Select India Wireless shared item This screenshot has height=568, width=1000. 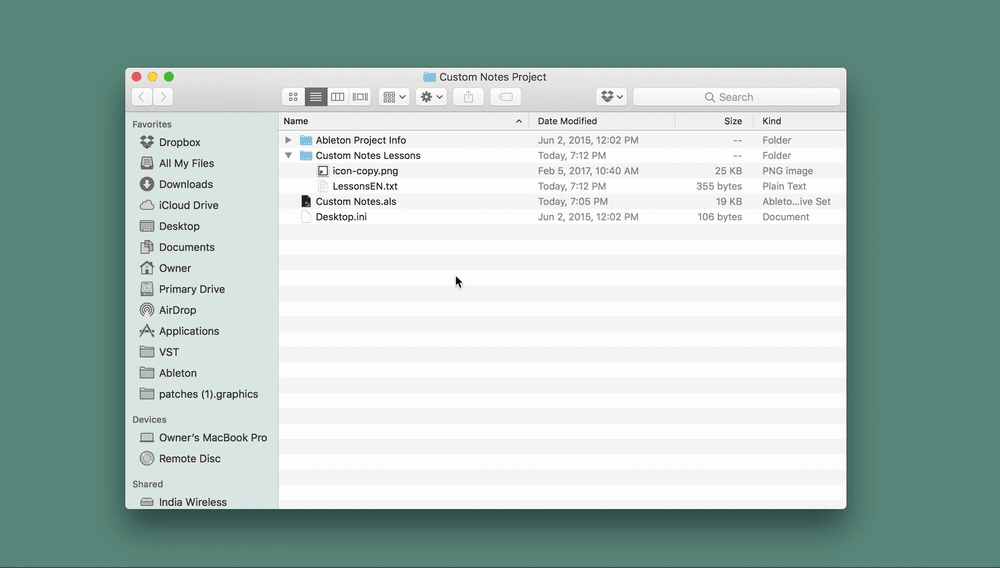(193, 502)
